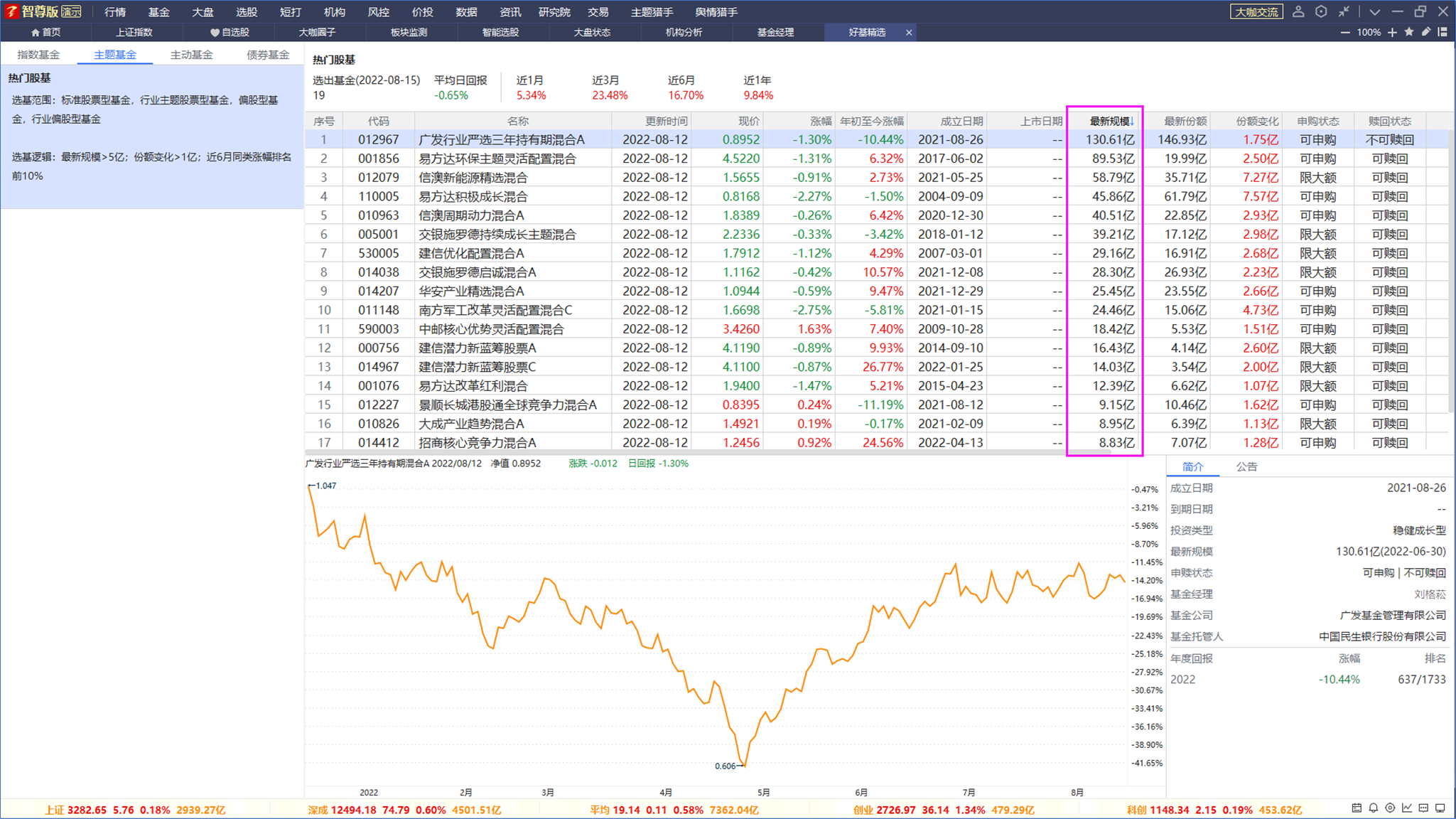The width and height of the screenshot is (1456, 819).
Task: Open the 大盘状态 tab
Action: point(592,33)
